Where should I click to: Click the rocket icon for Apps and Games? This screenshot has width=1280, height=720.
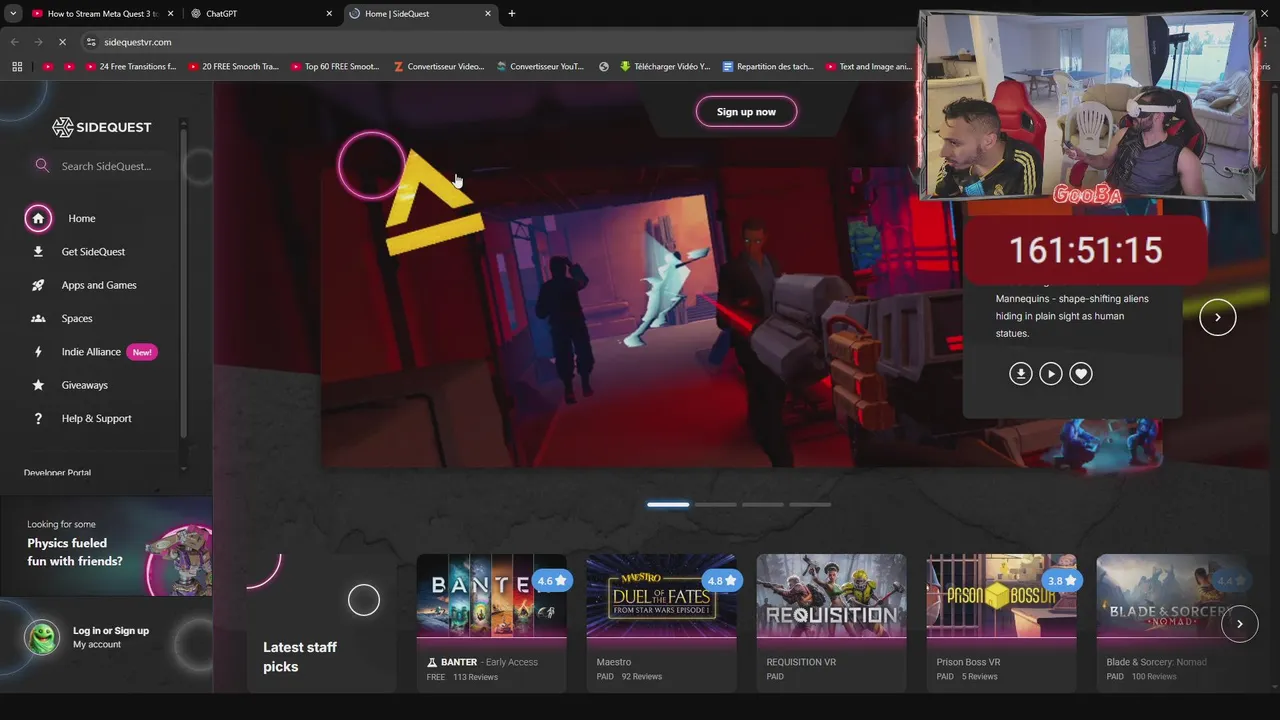pos(38,285)
